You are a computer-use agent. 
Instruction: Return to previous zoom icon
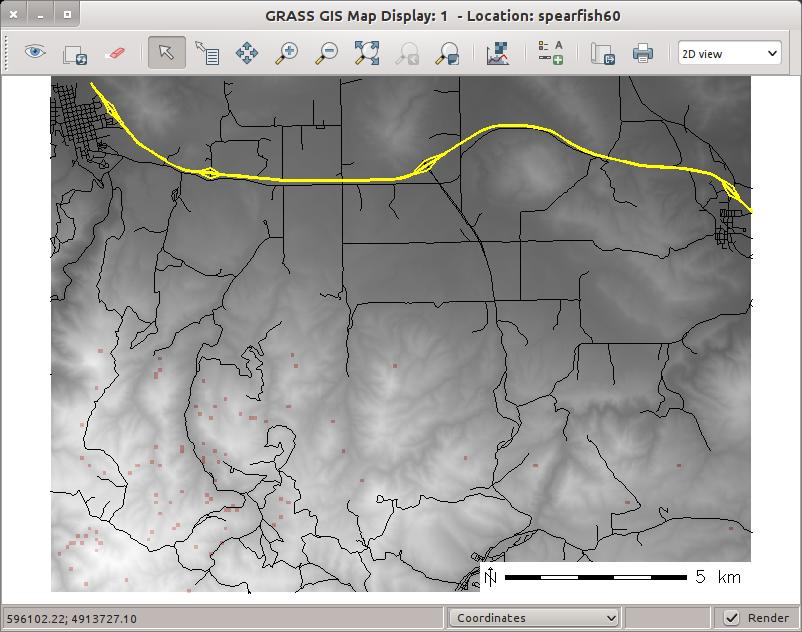pos(407,53)
